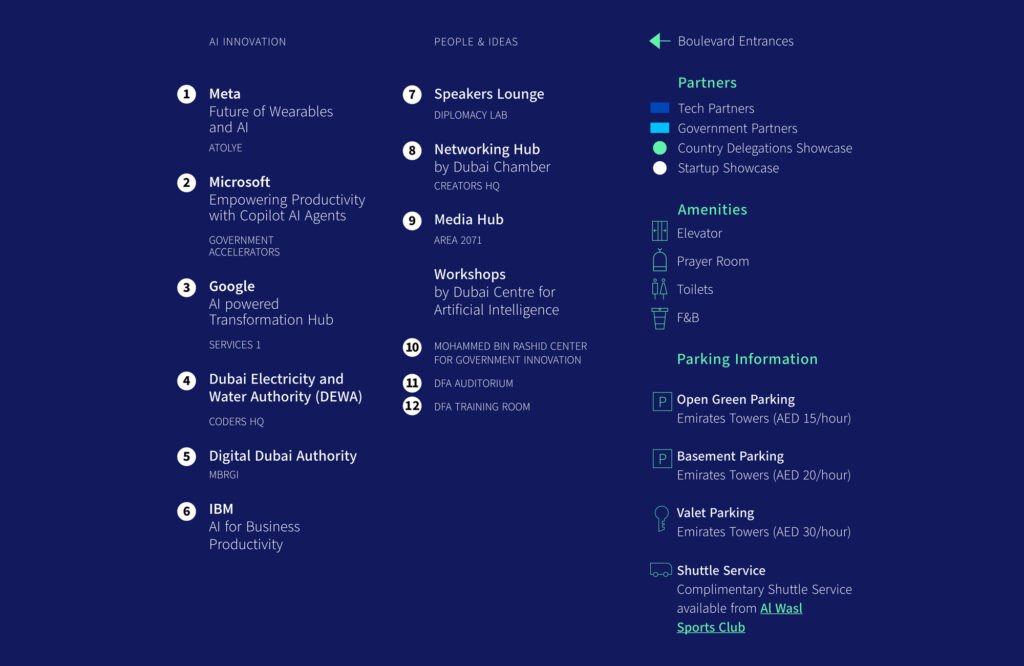Click the Digital Dubai Authority text
Image resolution: width=1024 pixels, height=666 pixels.
283,456
